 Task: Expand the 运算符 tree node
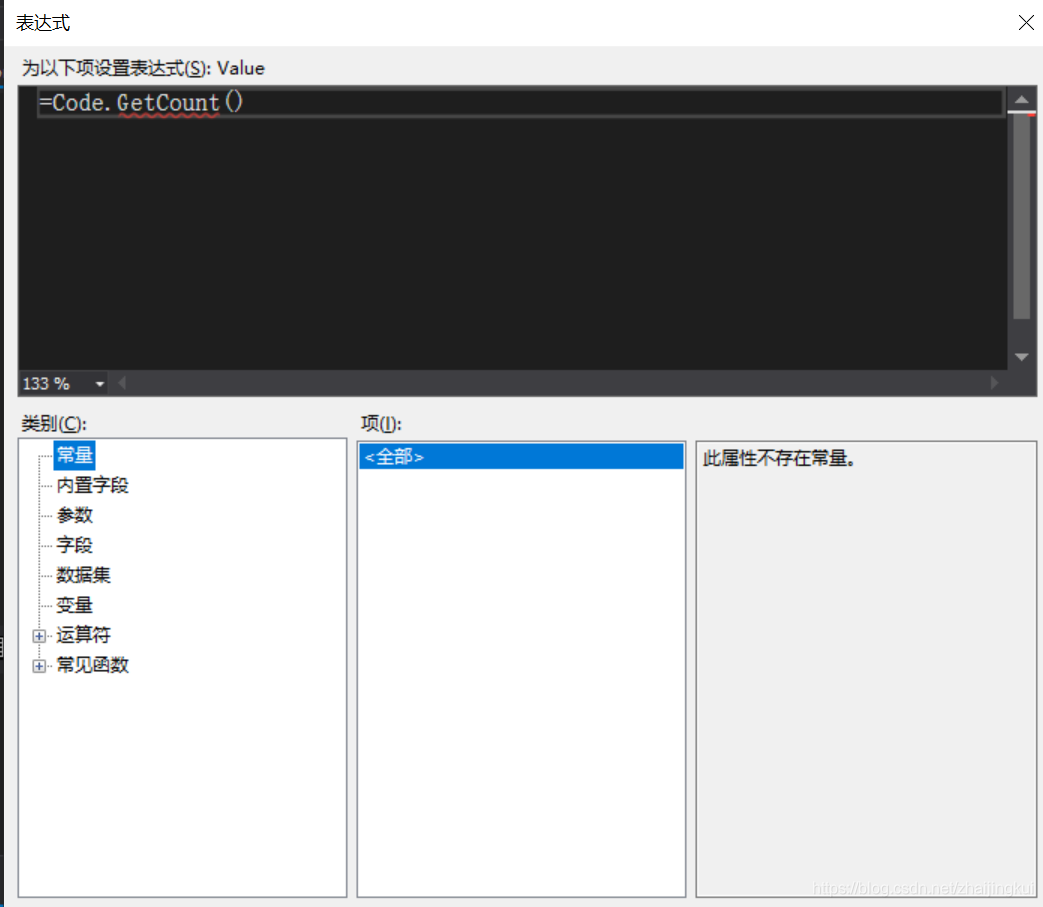pyautogui.click(x=38, y=635)
